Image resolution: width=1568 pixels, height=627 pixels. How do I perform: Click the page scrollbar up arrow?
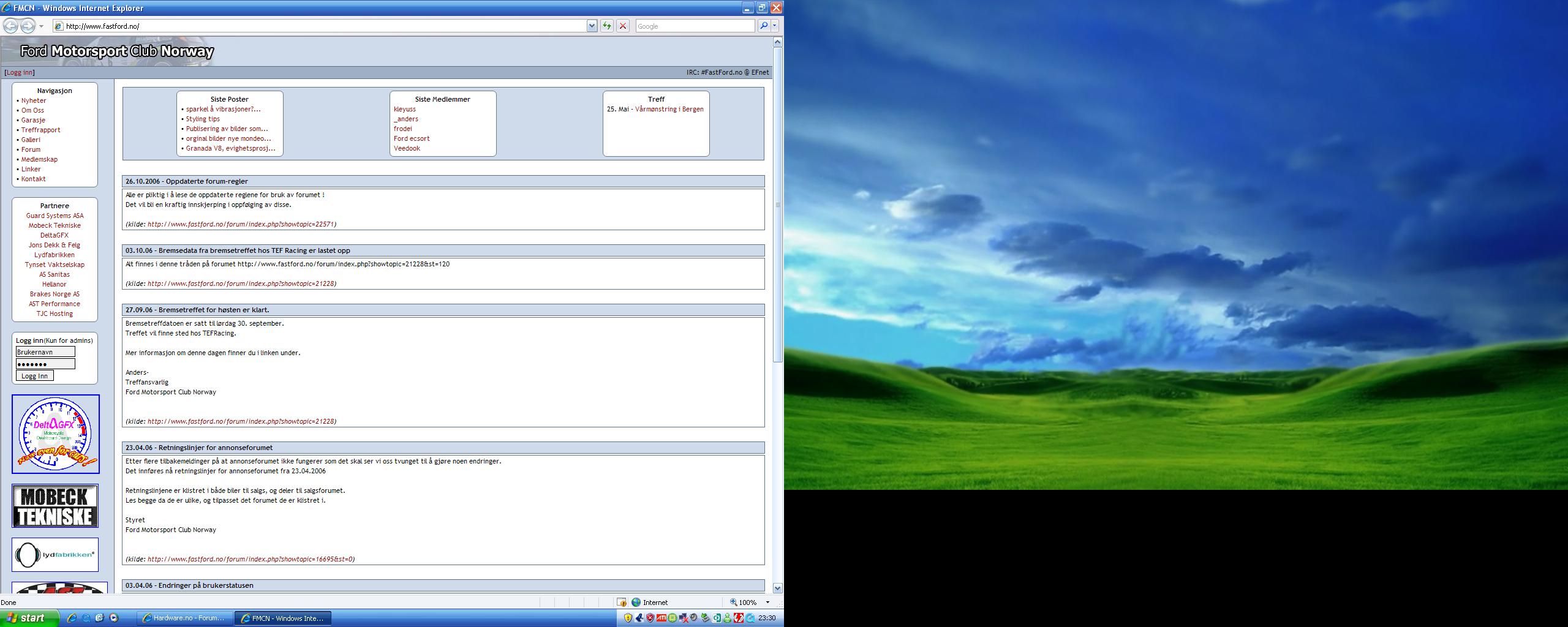(x=778, y=42)
